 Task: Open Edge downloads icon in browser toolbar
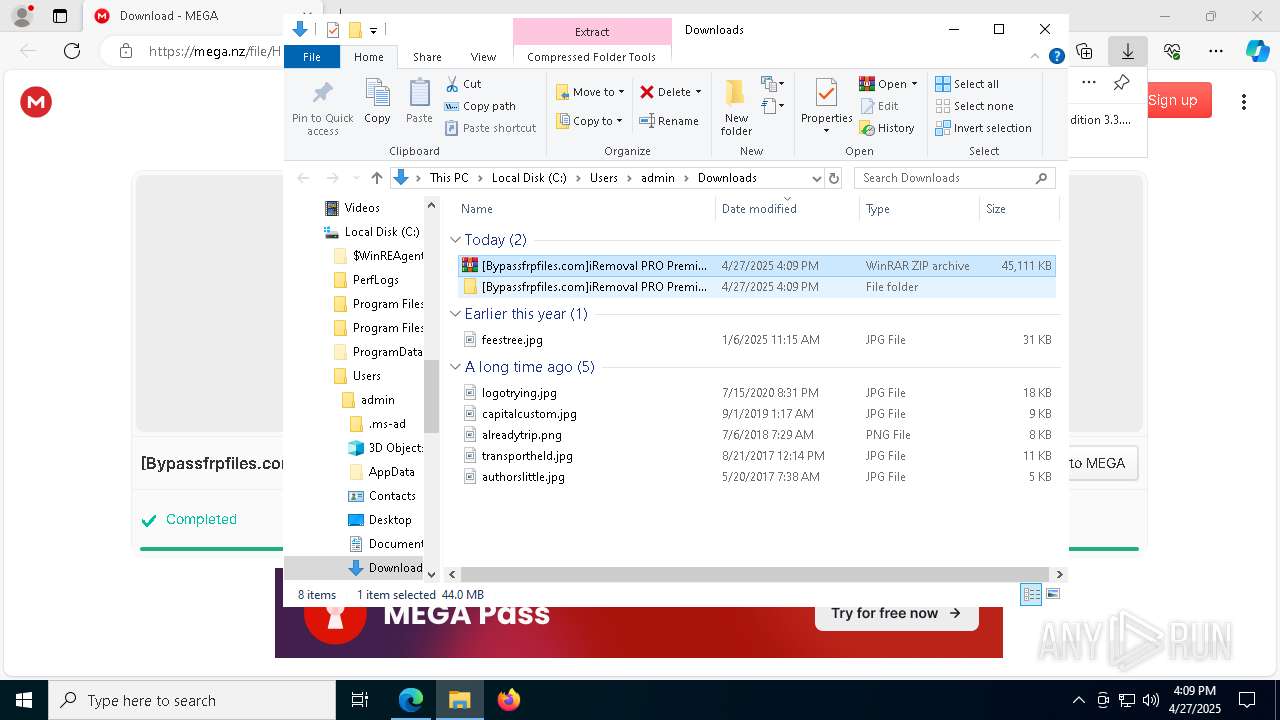click(1128, 51)
